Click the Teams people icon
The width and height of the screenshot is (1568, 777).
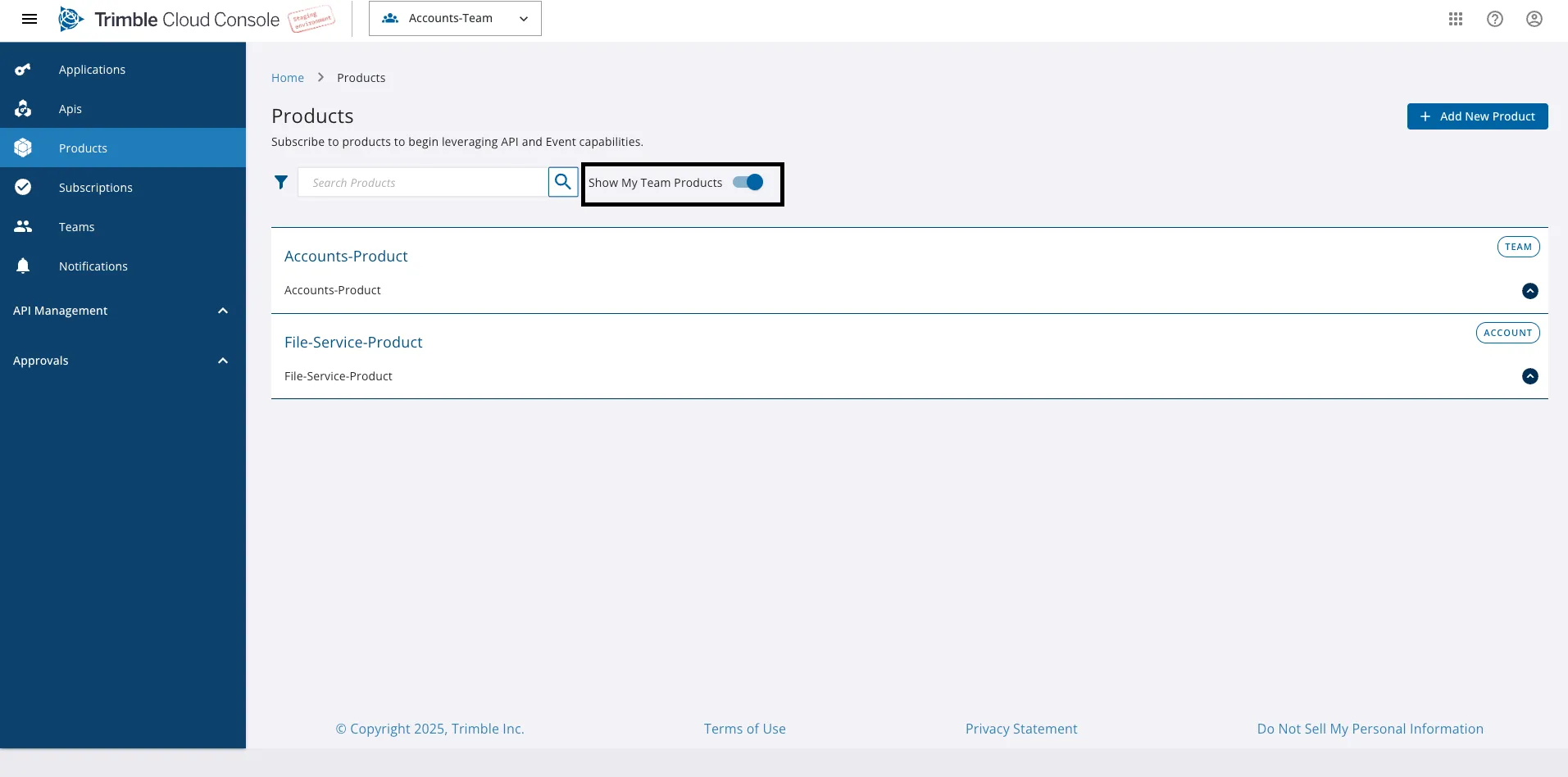(23, 226)
